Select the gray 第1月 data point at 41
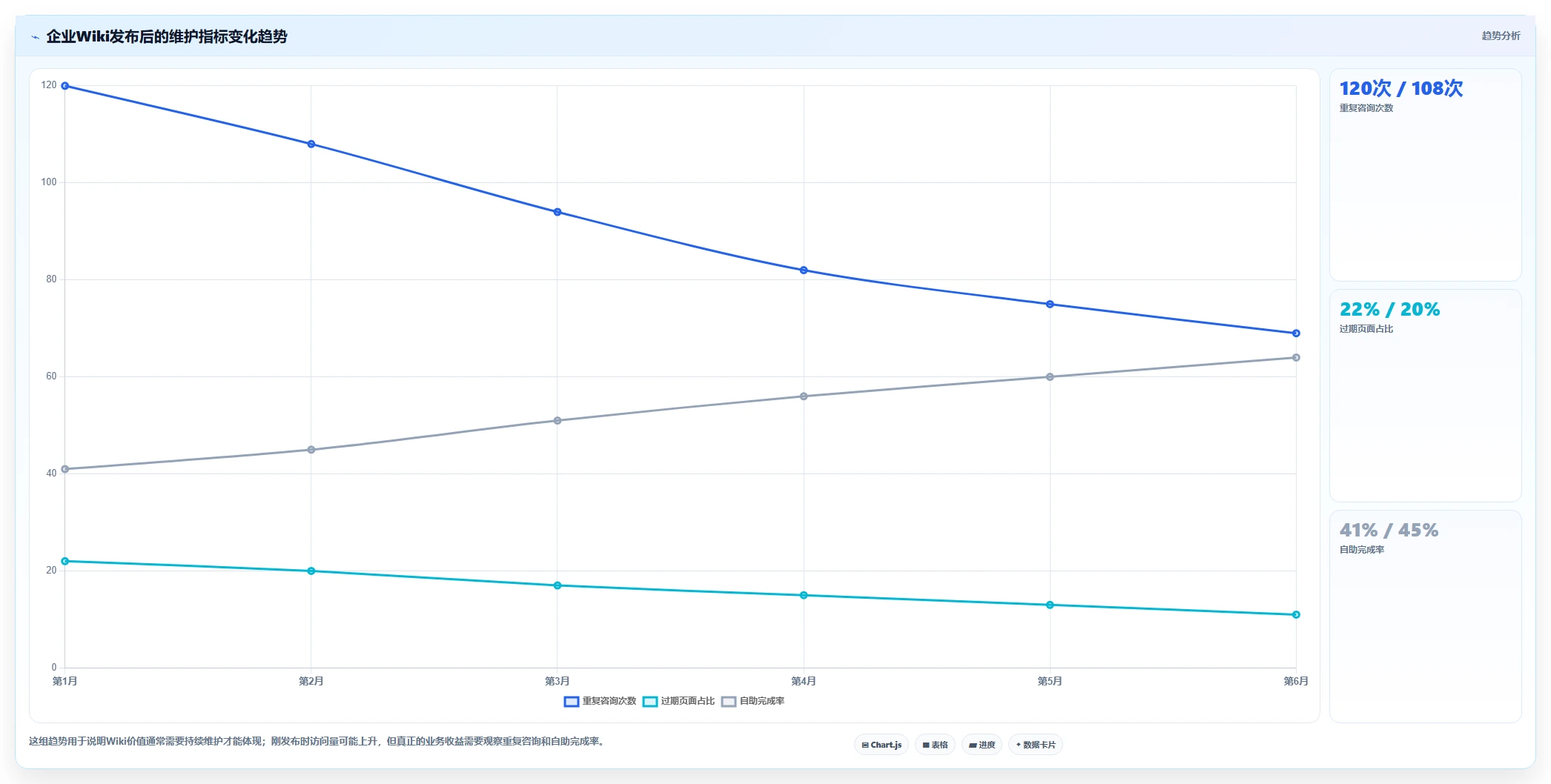This screenshot has width=1551, height=784. click(x=65, y=469)
